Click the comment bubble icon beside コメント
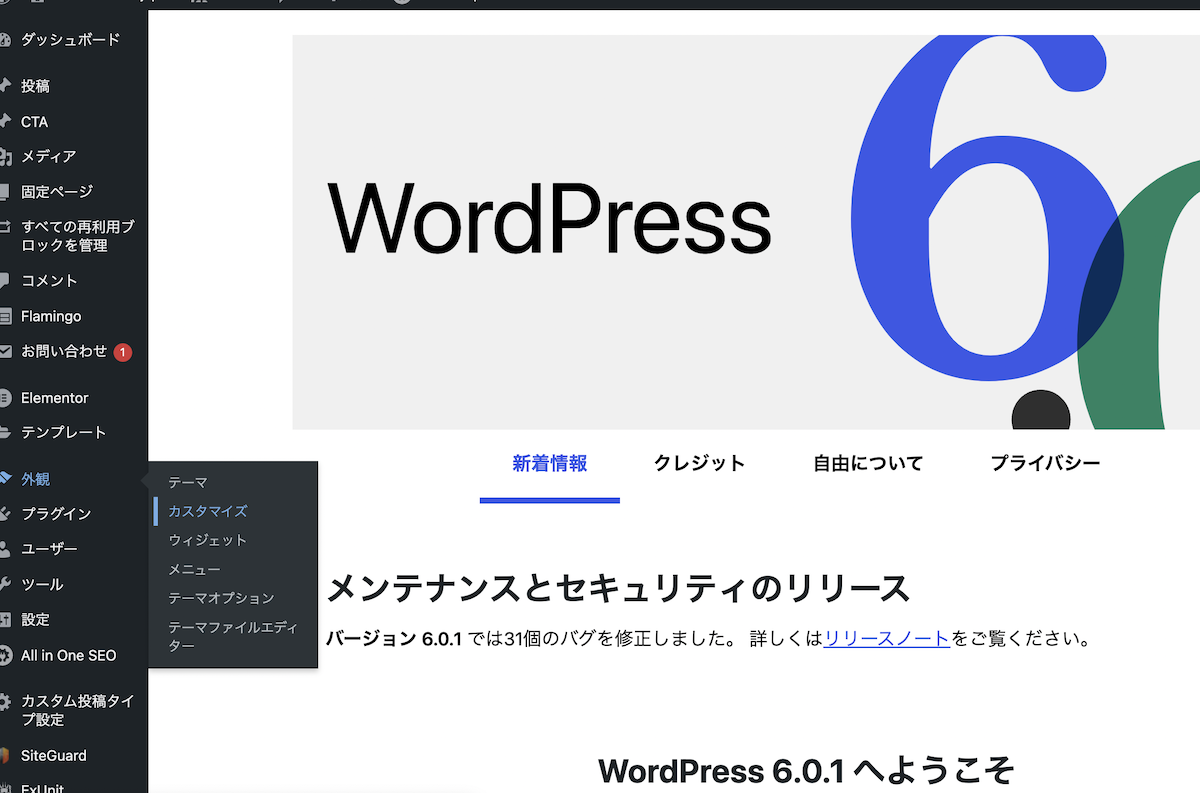 click(5, 281)
